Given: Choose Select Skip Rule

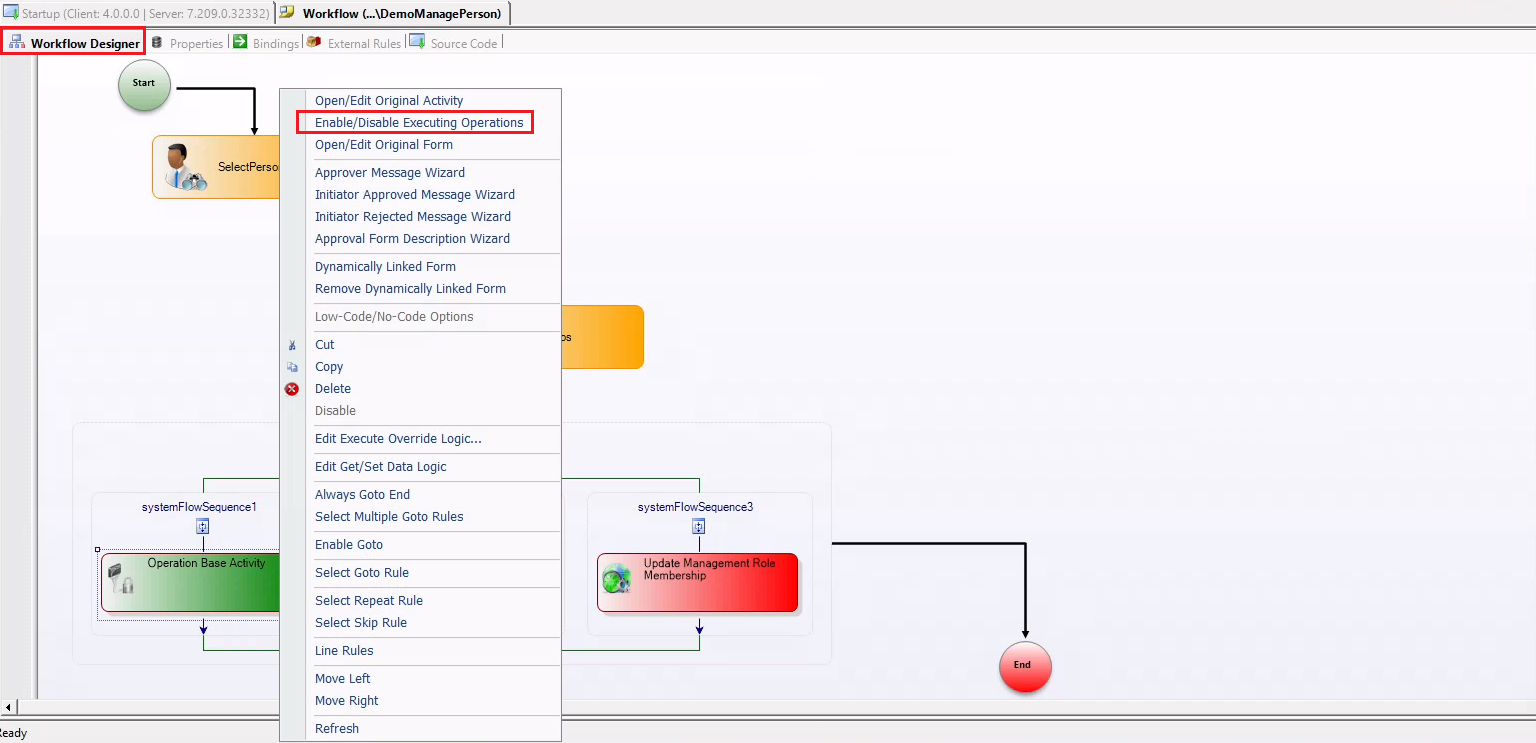Looking at the screenshot, I should pos(361,623).
